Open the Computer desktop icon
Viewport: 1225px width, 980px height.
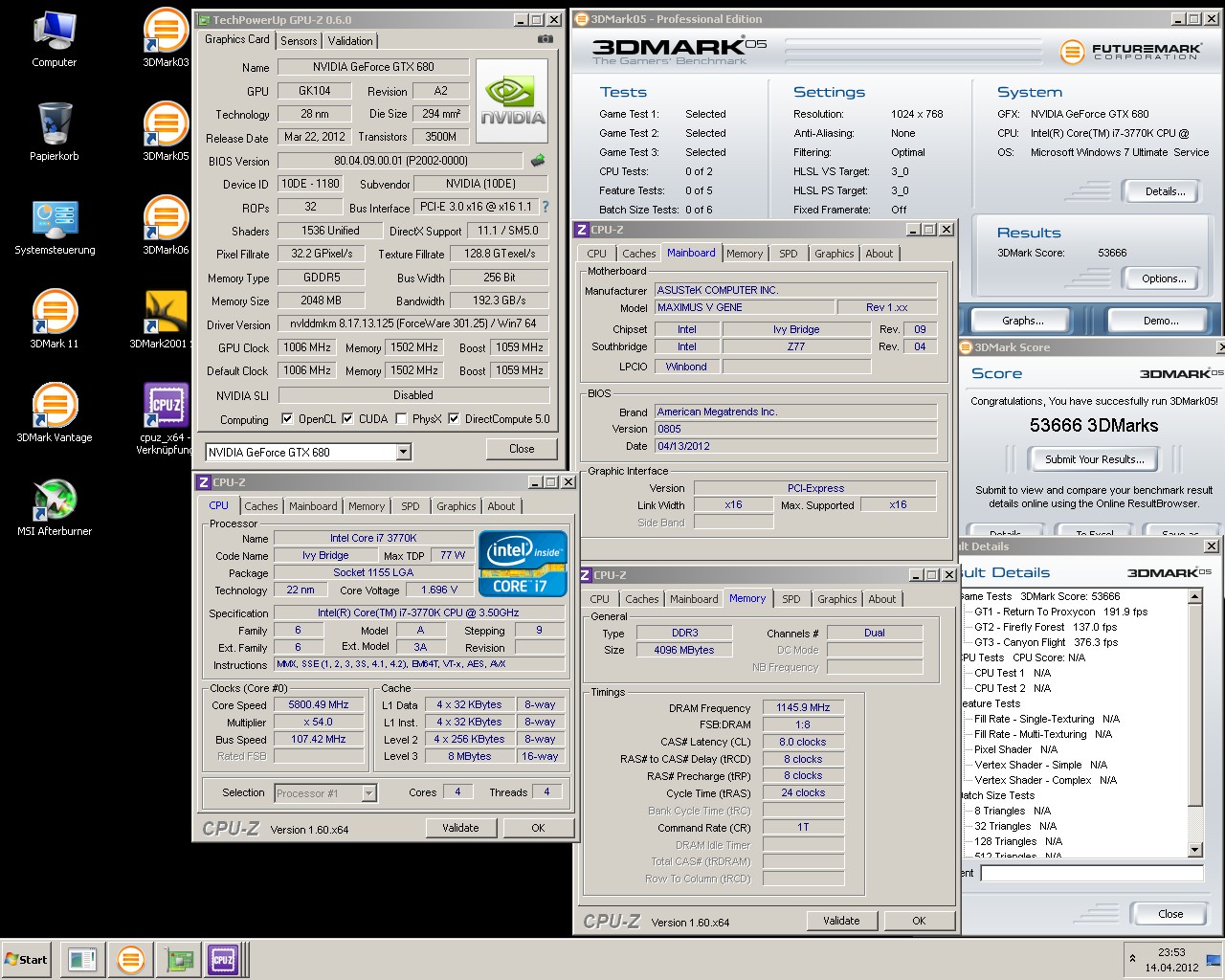(x=55, y=38)
